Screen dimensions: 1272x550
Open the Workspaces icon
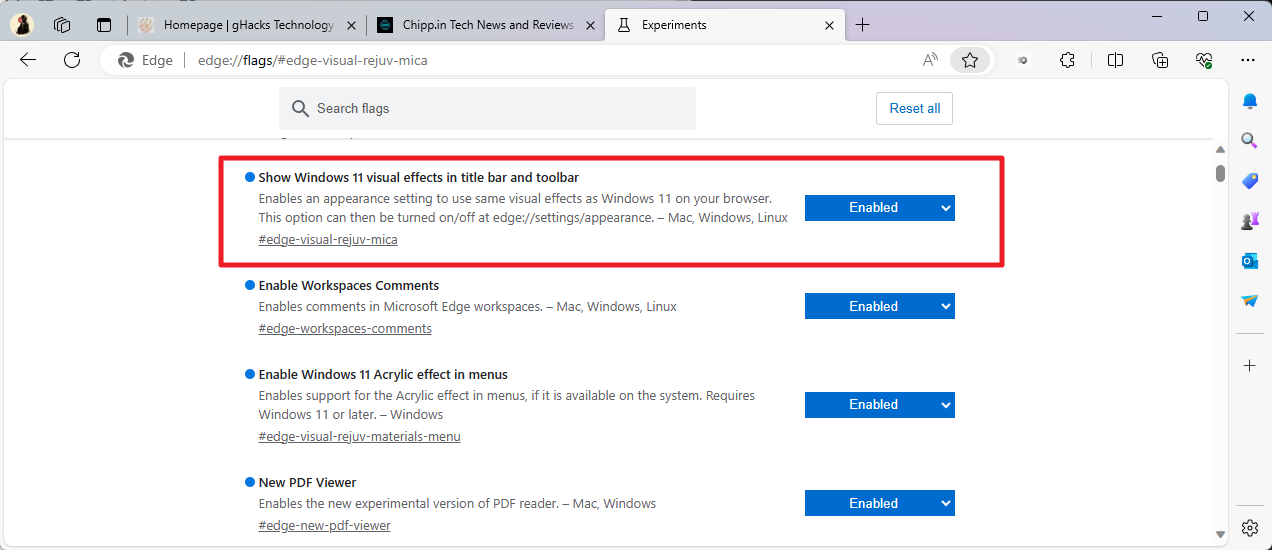coord(62,25)
